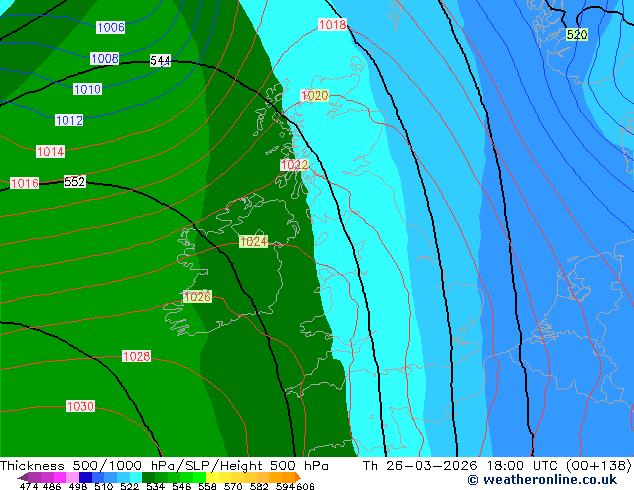This screenshot has height=490, width=634.
Task: Click the forecast date Th 26-03-2026 text
Action: coord(420,466)
